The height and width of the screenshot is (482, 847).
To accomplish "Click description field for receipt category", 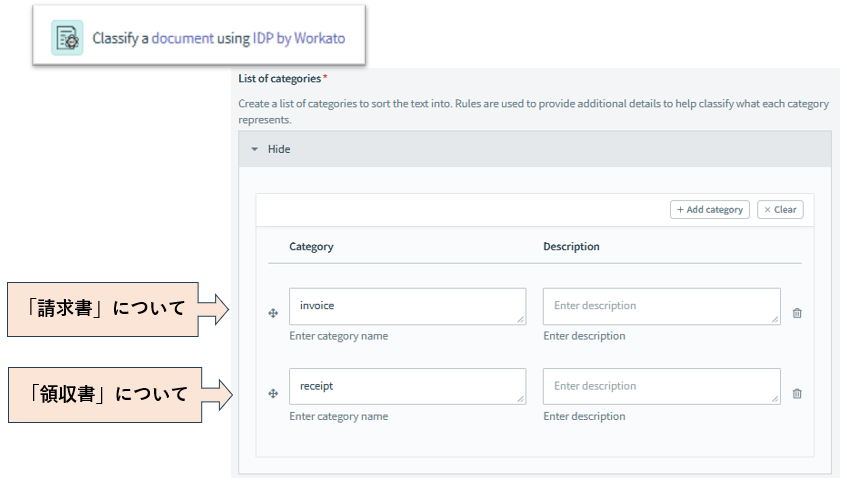I will 661,386.
